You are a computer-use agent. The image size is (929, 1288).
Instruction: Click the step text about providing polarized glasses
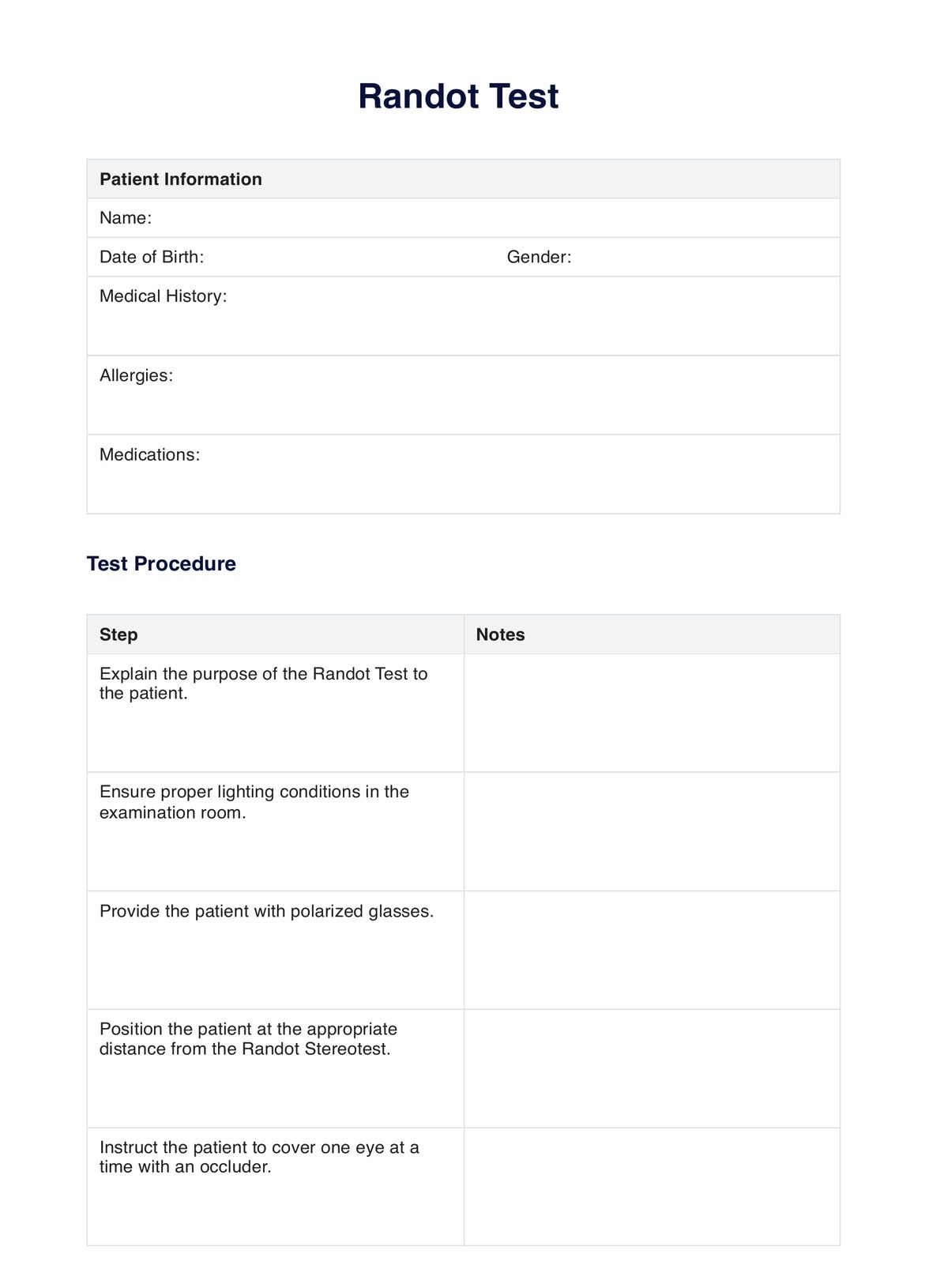266,911
